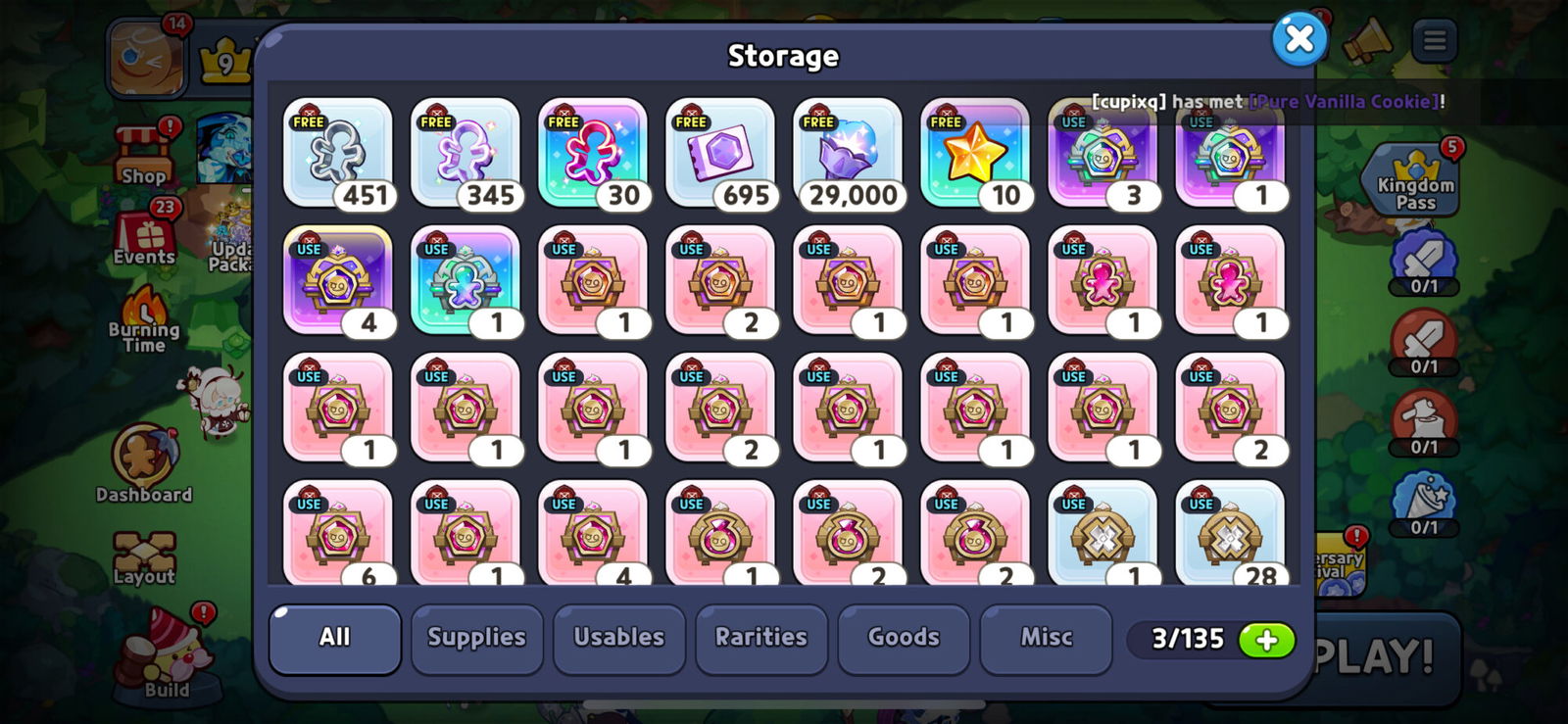Screen dimensions: 1568x724
Task: Open the purple gem ticket showing 695
Action: click(720, 153)
